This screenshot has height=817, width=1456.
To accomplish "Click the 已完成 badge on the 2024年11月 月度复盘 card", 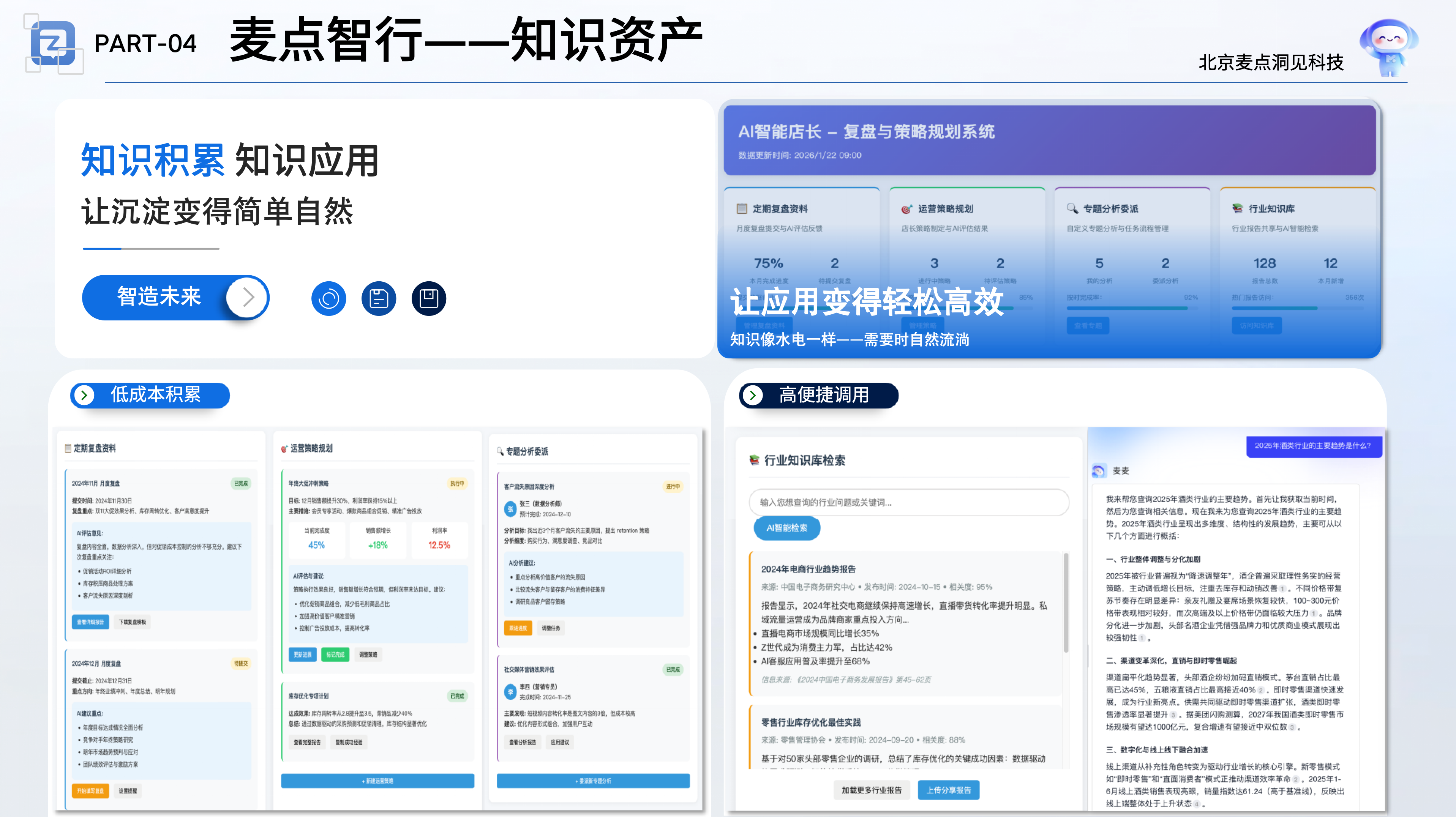I will click(241, 483).
